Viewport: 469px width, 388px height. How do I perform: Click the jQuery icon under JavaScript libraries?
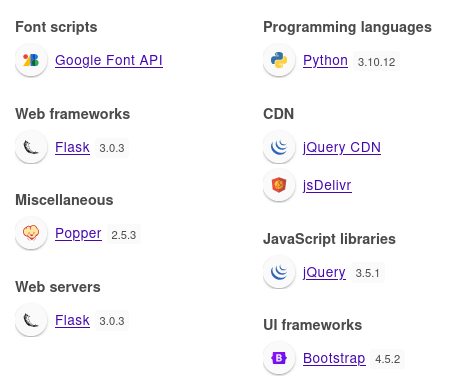pyautogui.click(x=279, y=272)
